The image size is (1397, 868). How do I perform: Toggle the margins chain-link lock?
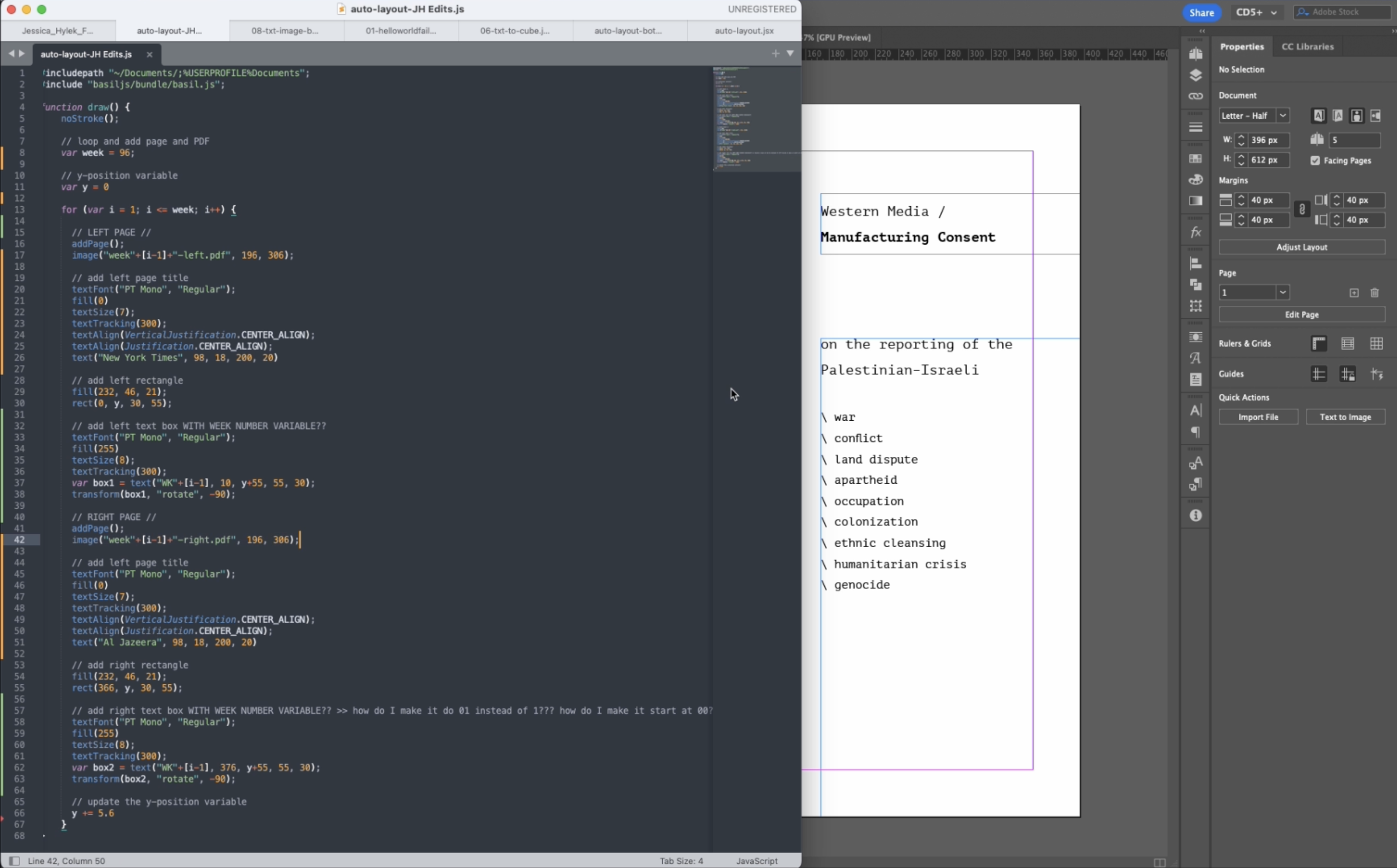click(1302, 210)
